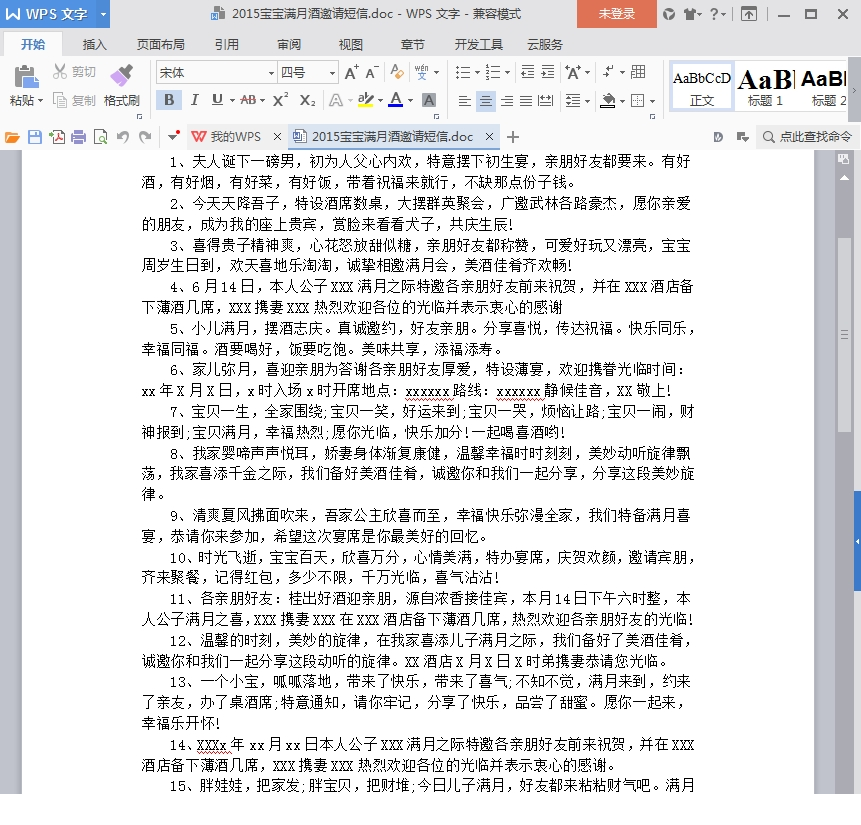Switch to the 开发工具 tab
This screenshot has height=825, width=861.
[478, 44]
